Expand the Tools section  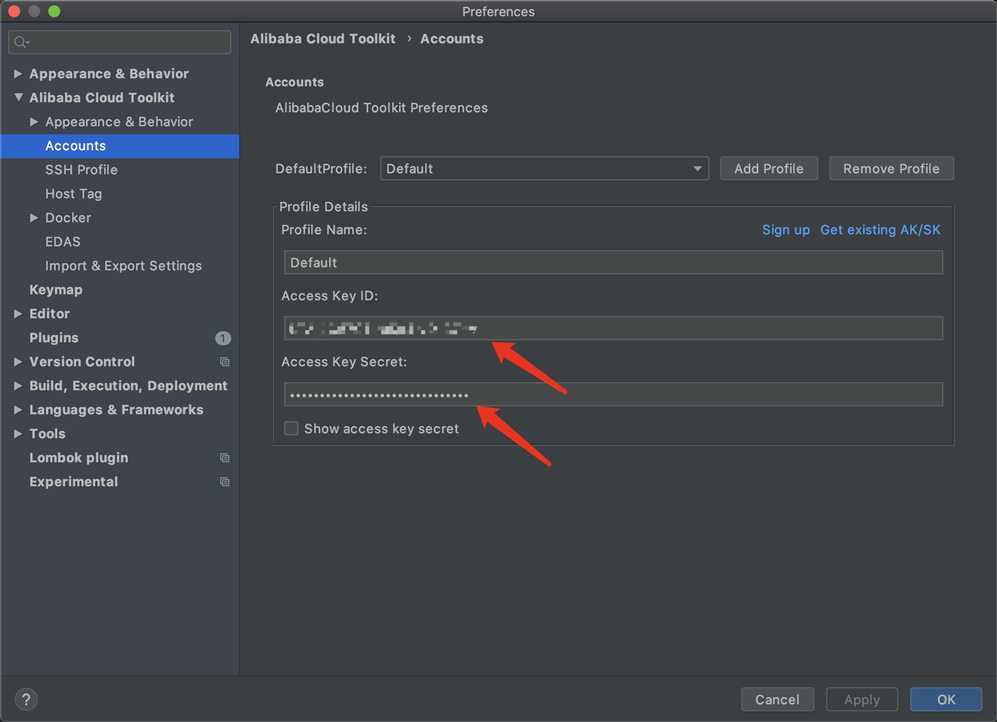coord(18,433)
